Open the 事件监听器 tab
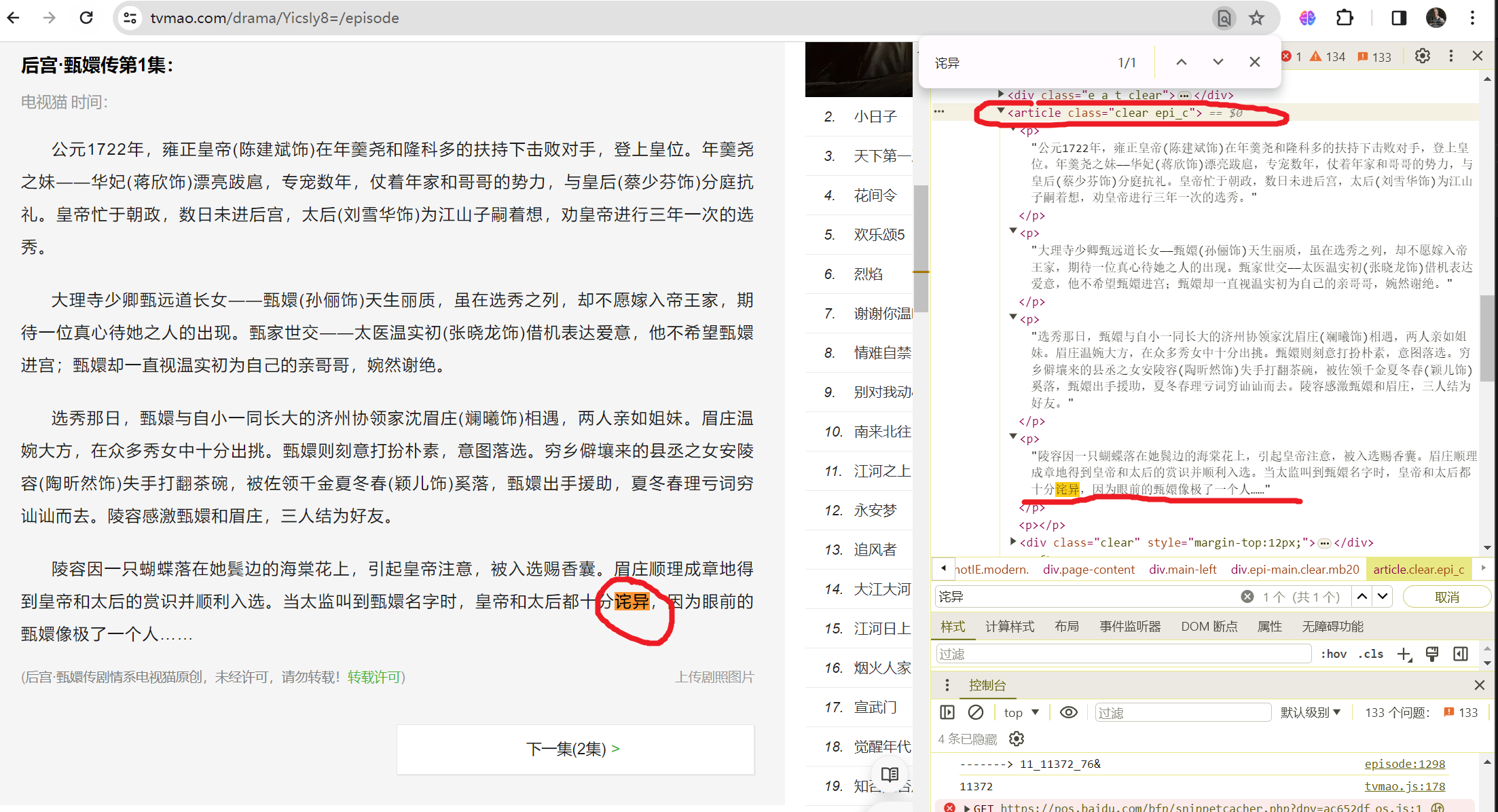Image resolution: width=1498 pixels, height=812 pixels. point(1130,626)
